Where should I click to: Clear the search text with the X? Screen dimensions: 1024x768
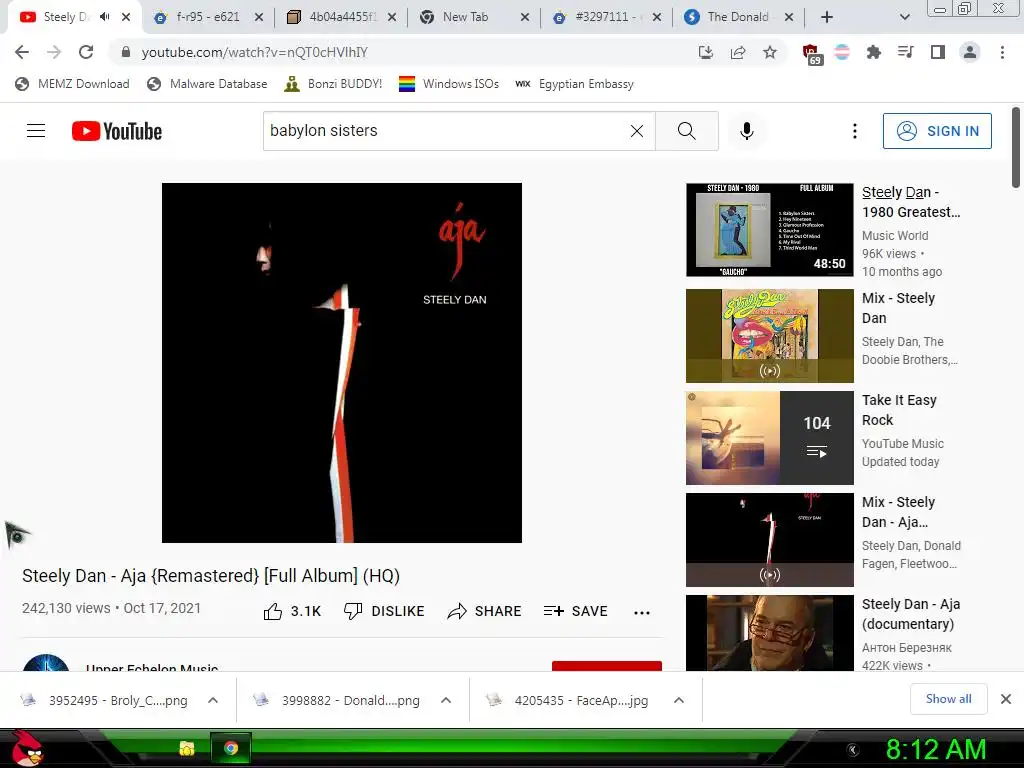click(x=637, y=131)
